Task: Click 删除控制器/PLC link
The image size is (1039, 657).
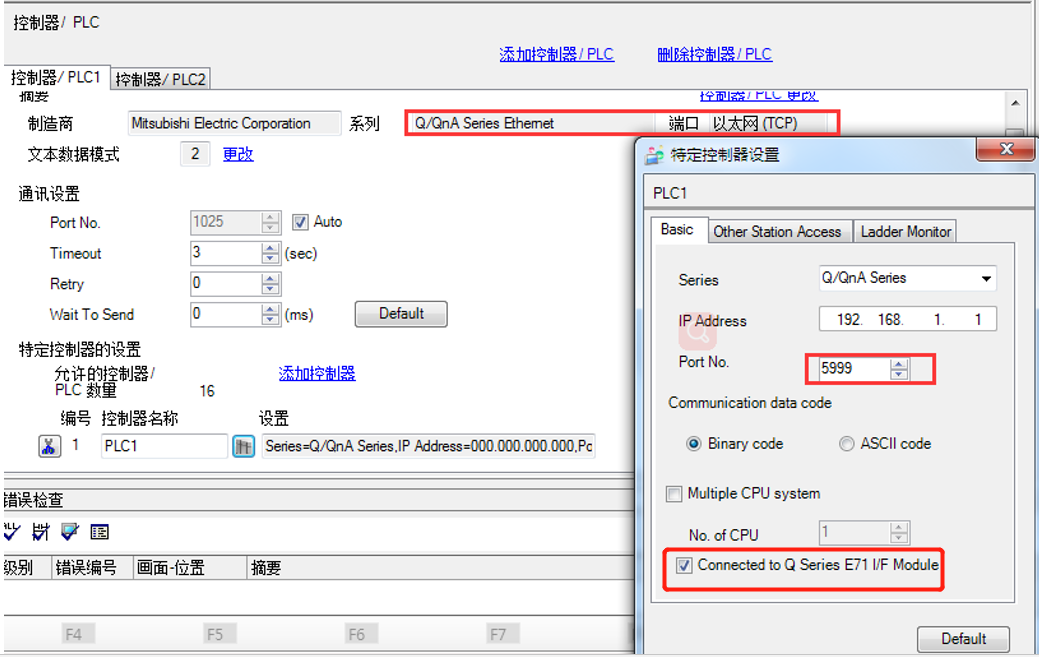Action: (x=714, y=54)
